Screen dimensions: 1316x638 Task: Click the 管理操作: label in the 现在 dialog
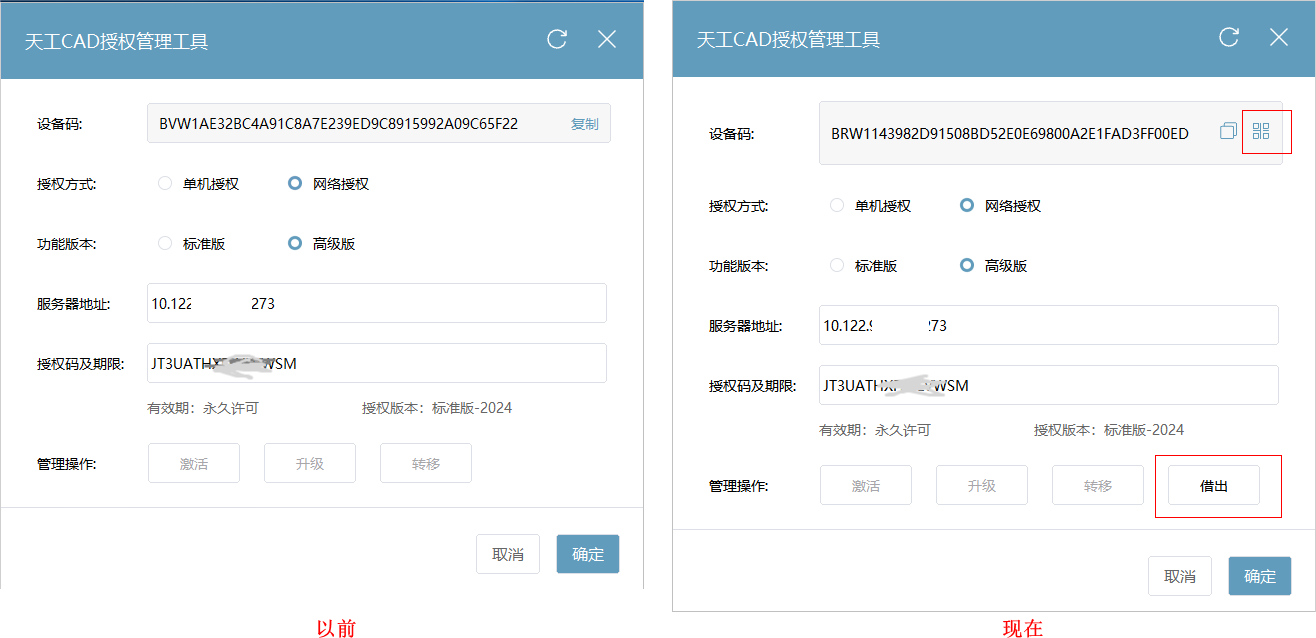(x=739, y=486)
